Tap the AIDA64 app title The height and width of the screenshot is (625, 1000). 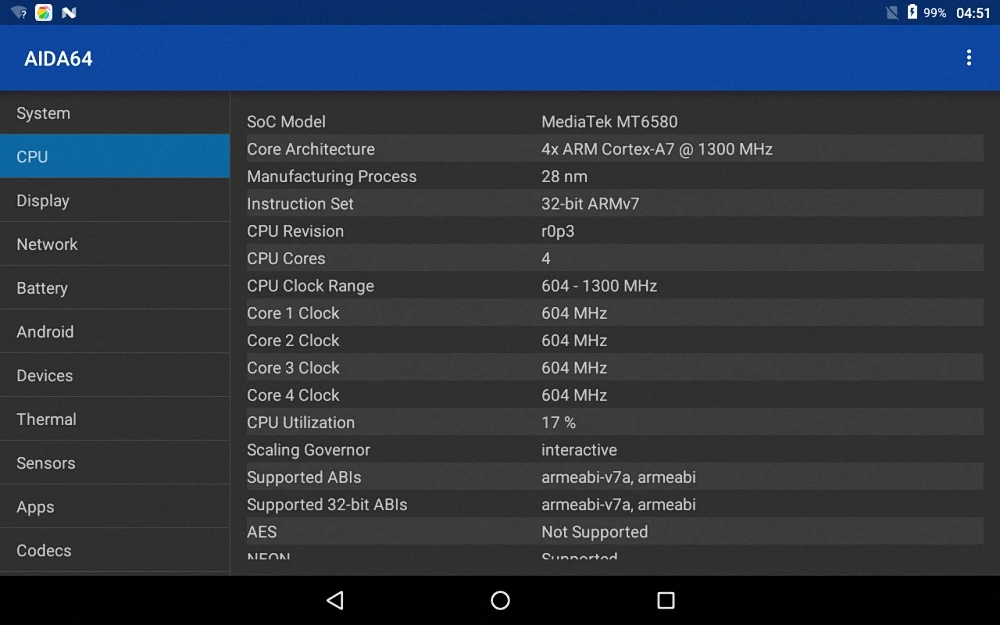coord(58,59)
